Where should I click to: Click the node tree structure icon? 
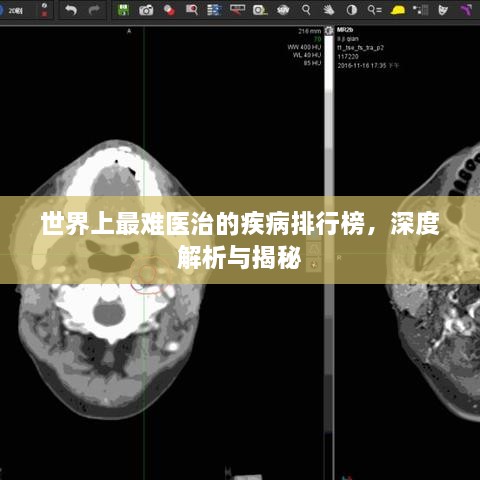click(420, 10)
